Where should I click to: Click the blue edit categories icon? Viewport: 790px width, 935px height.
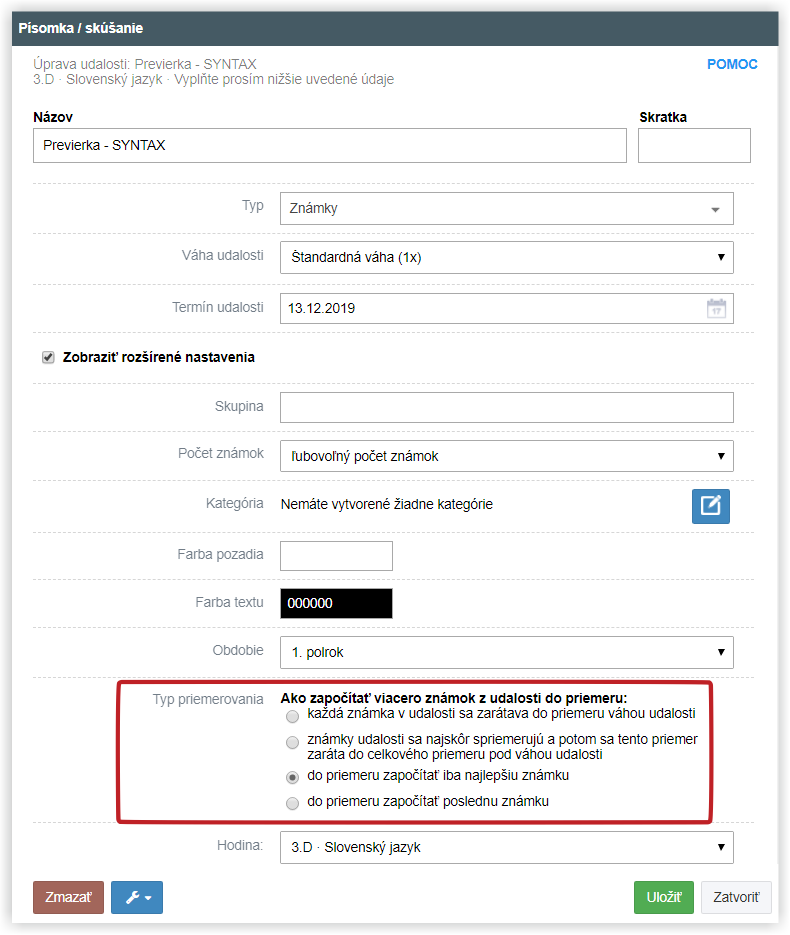click(711, 506)
